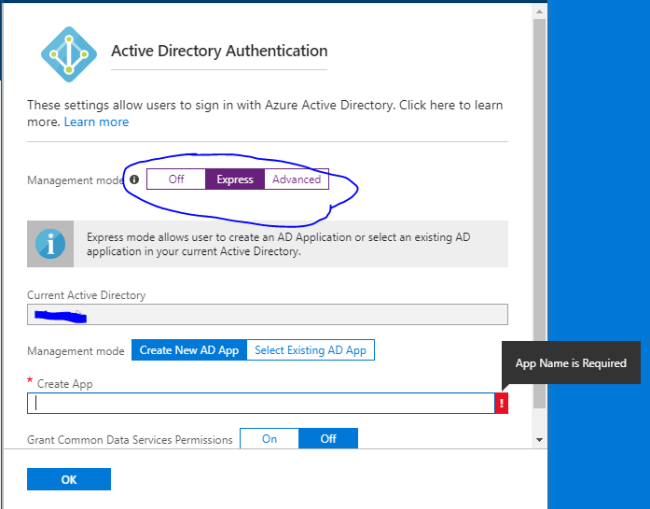Click the Current Active Directory field
Viewport: 650px width, 509px height.
click(267, 315)
